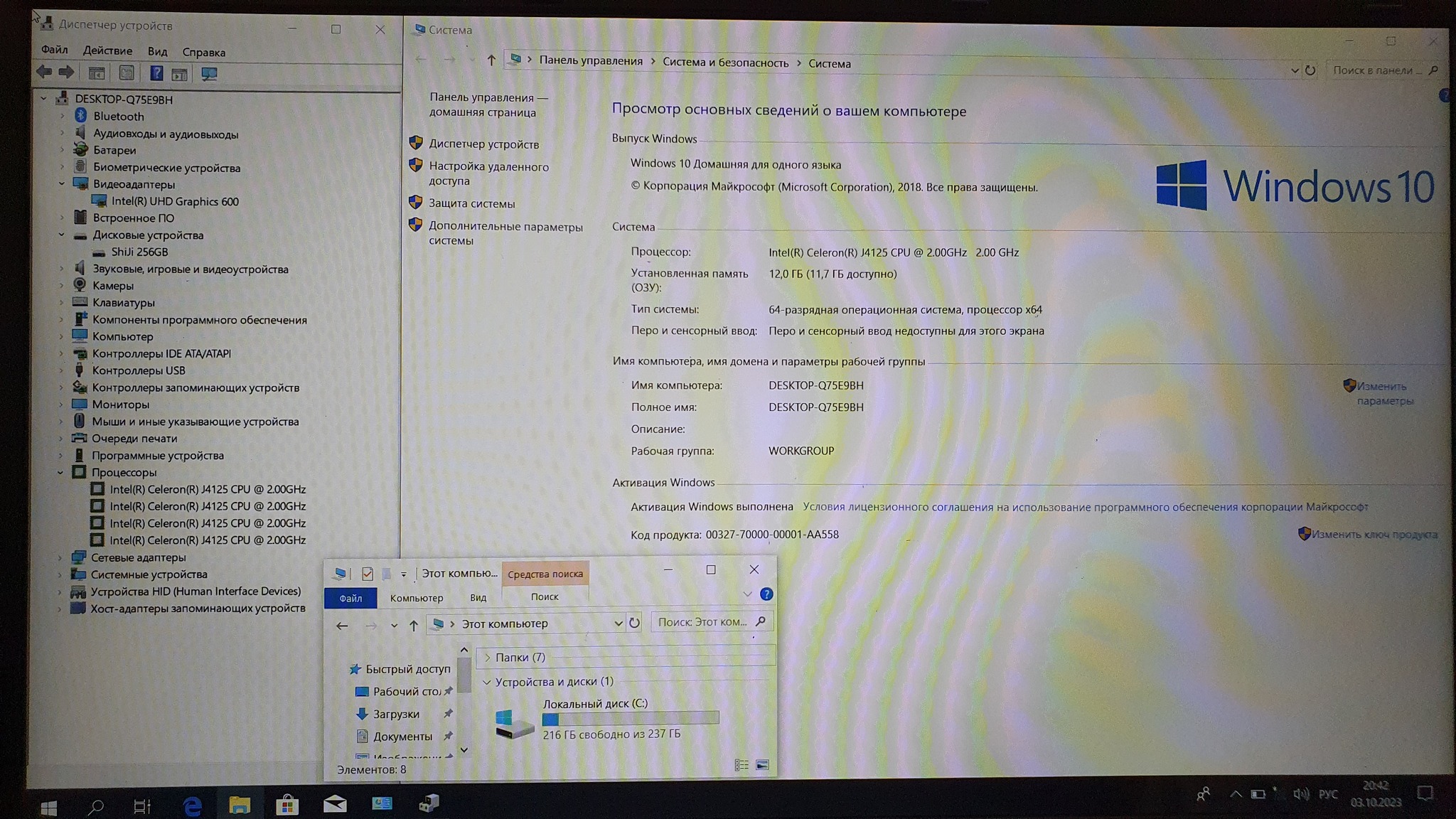Click the scan for hardware changes toolbar icon
Image resolution: width=1456 pixels, height=819 pixels.
coord(208,73)
